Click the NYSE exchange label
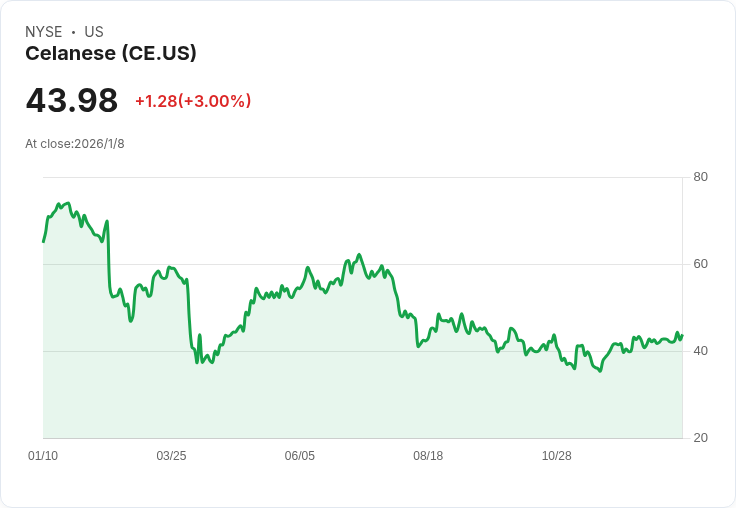This screenshot has width=736, height=508. coord(44,32)
